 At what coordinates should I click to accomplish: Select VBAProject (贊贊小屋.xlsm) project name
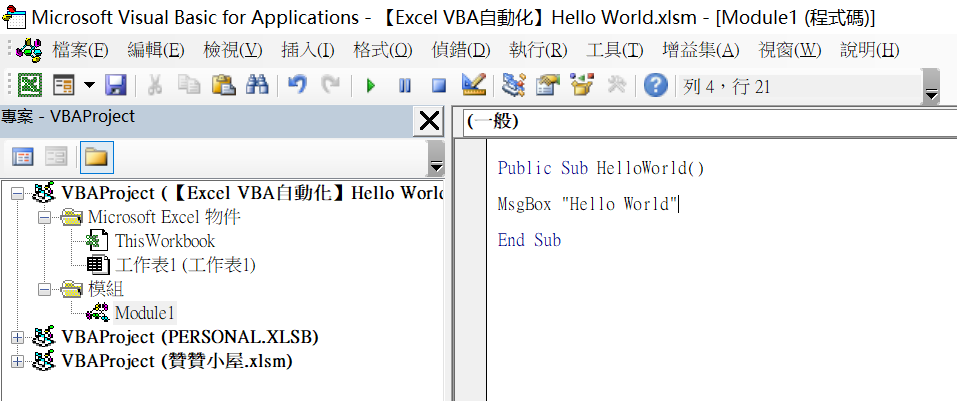click(x=177, y=361)
